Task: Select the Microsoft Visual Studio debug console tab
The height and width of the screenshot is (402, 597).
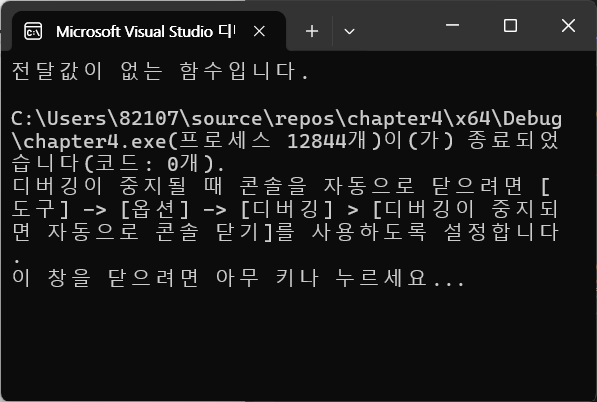Action: pyautogui.click(x=148, y=31)
